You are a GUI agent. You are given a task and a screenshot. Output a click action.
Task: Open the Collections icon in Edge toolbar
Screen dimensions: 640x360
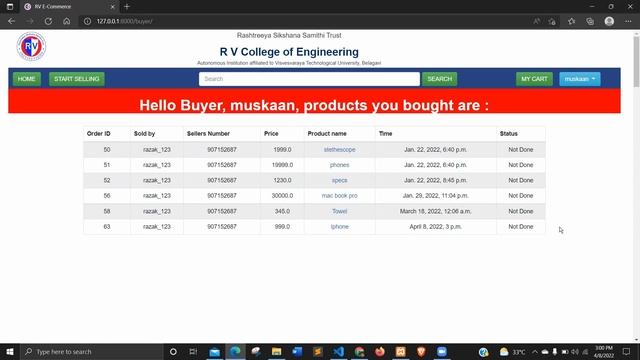[590, 21]
